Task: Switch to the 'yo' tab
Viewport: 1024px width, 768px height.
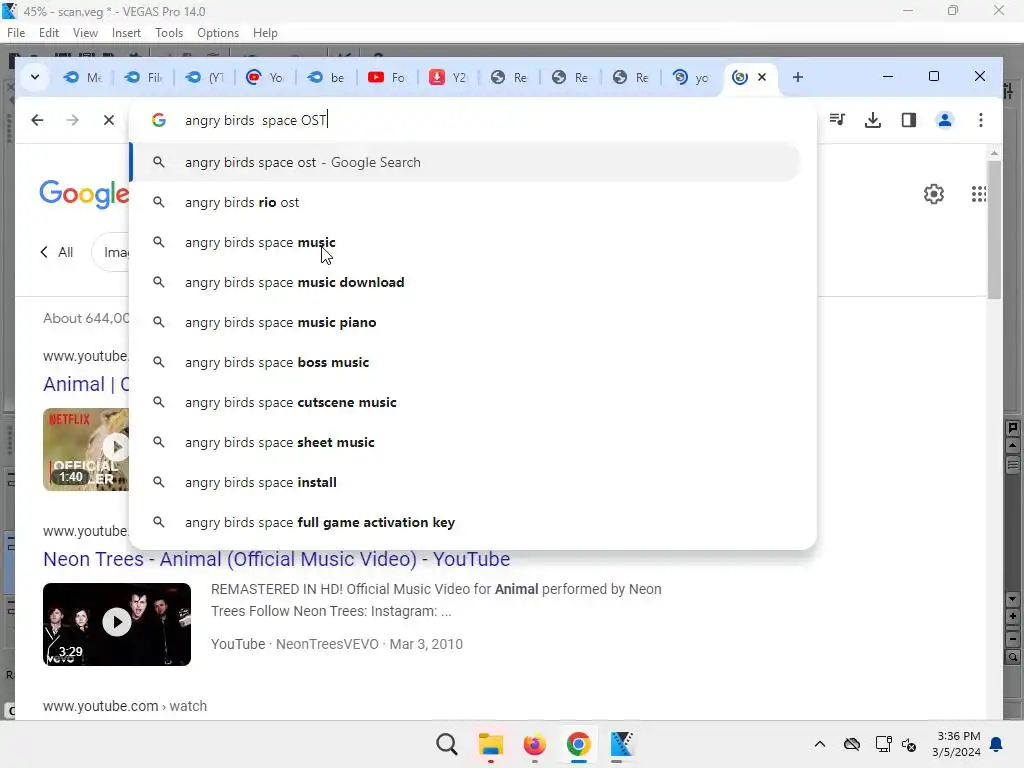Action: click(x=691, y=77)
